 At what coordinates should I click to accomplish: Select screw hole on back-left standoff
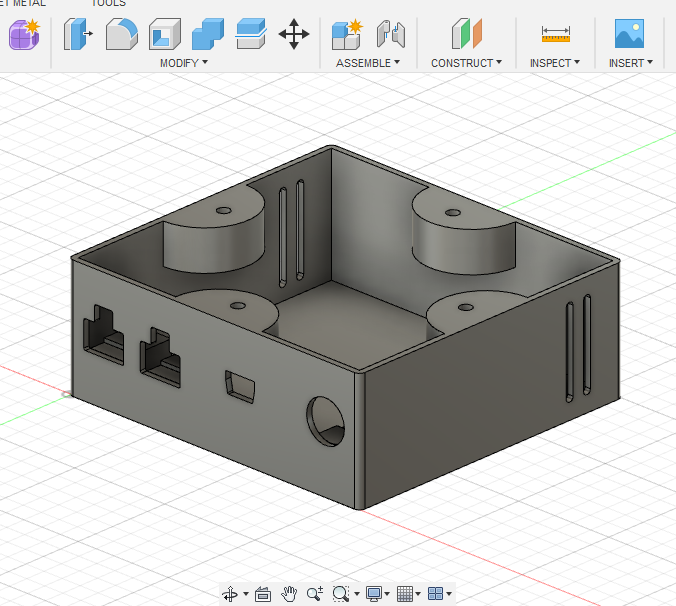[x=224, y=211]
